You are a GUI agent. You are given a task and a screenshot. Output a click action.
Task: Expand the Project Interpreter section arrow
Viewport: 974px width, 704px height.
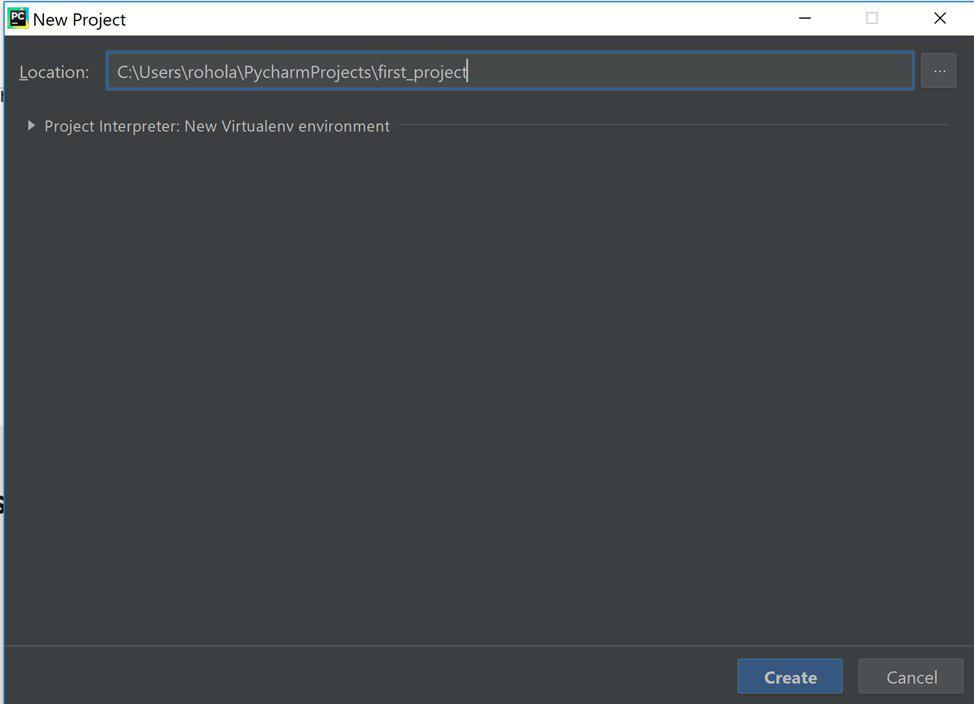point(31,126)
